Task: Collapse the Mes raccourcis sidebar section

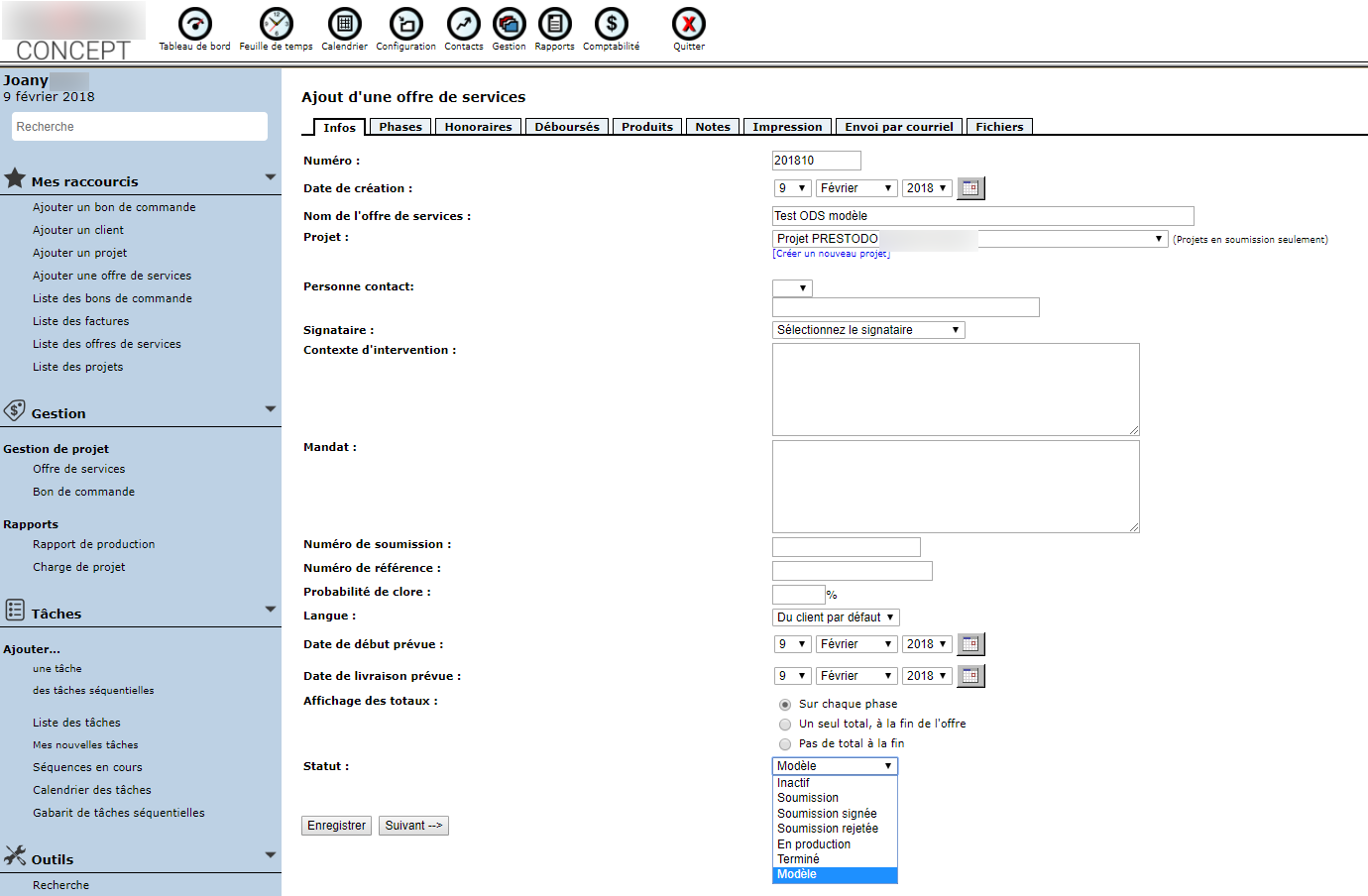Action: (270, 177)
